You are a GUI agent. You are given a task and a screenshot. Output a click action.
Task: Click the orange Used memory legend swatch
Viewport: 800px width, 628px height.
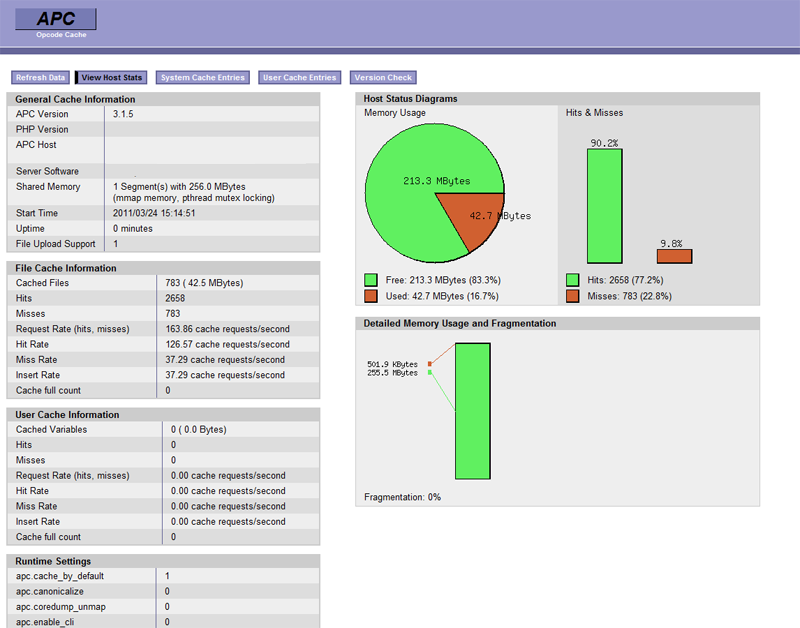tap(371, 296)
